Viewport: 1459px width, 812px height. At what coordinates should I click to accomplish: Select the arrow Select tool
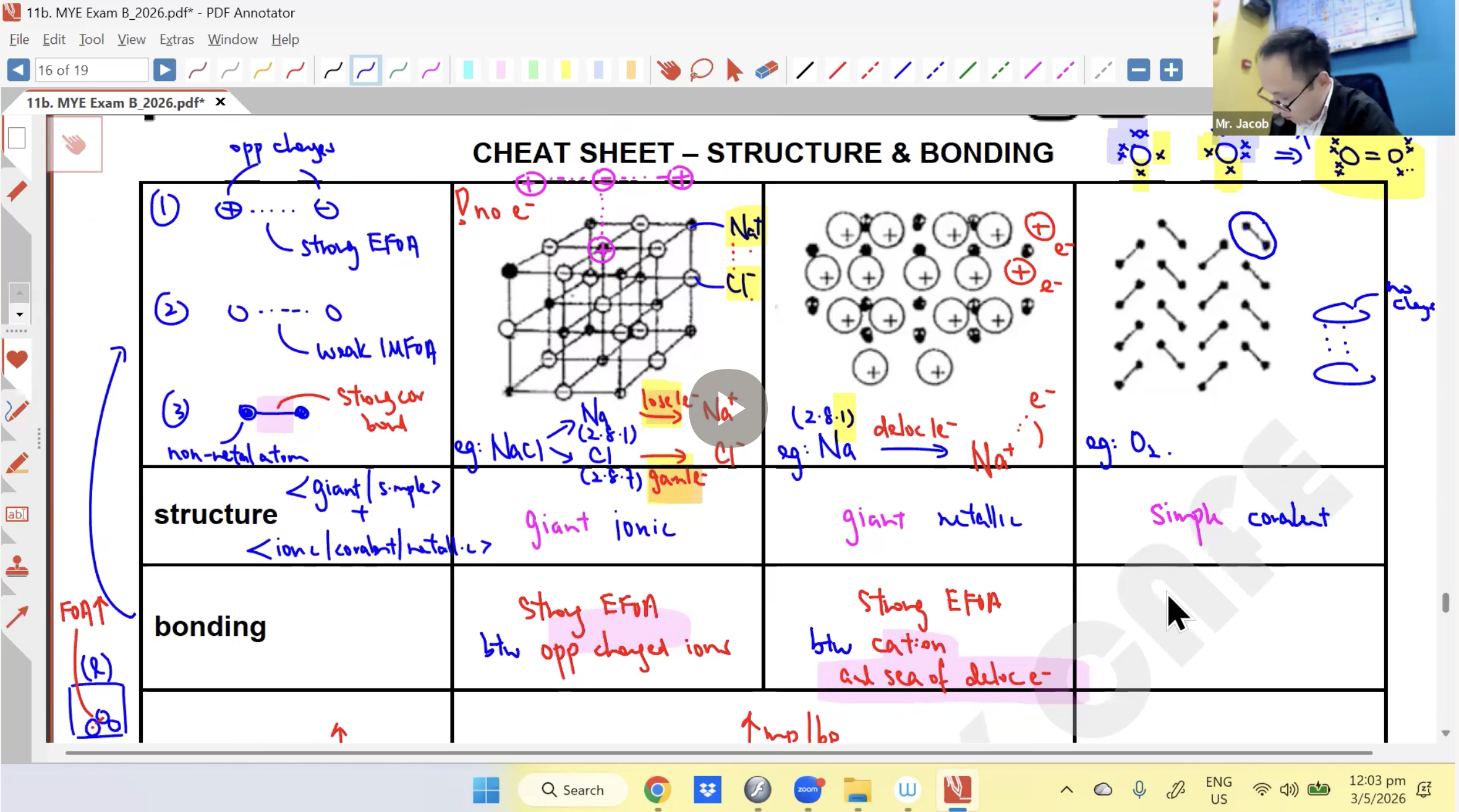point(734,70)
